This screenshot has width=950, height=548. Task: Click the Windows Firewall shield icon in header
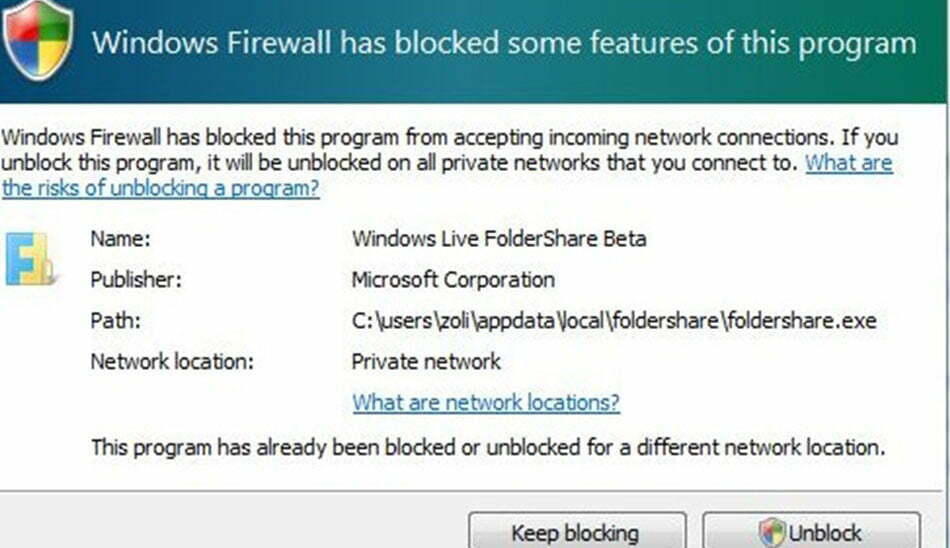[x=37, y=40]
